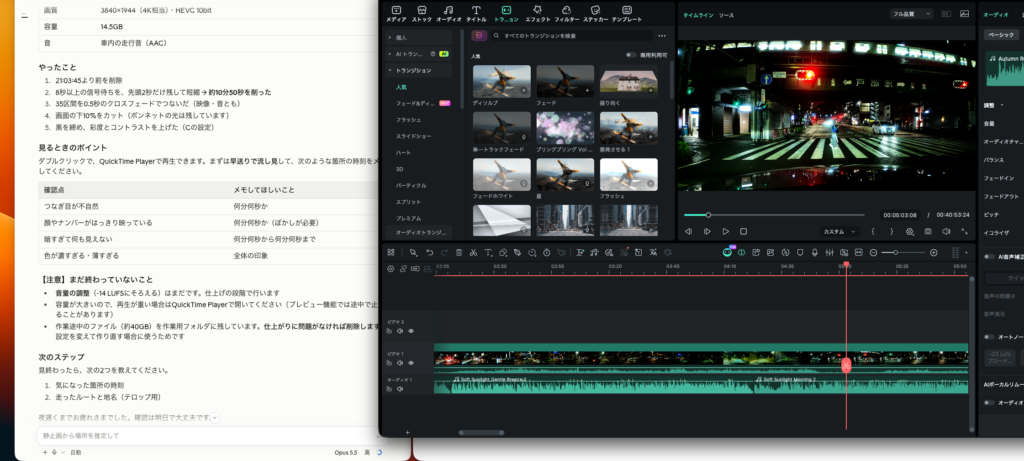This screenshot has height=461, width=1024.
Task: Open the Templates (テンプレート) tab
Action: pyautogui.click(x=627, y=14)
